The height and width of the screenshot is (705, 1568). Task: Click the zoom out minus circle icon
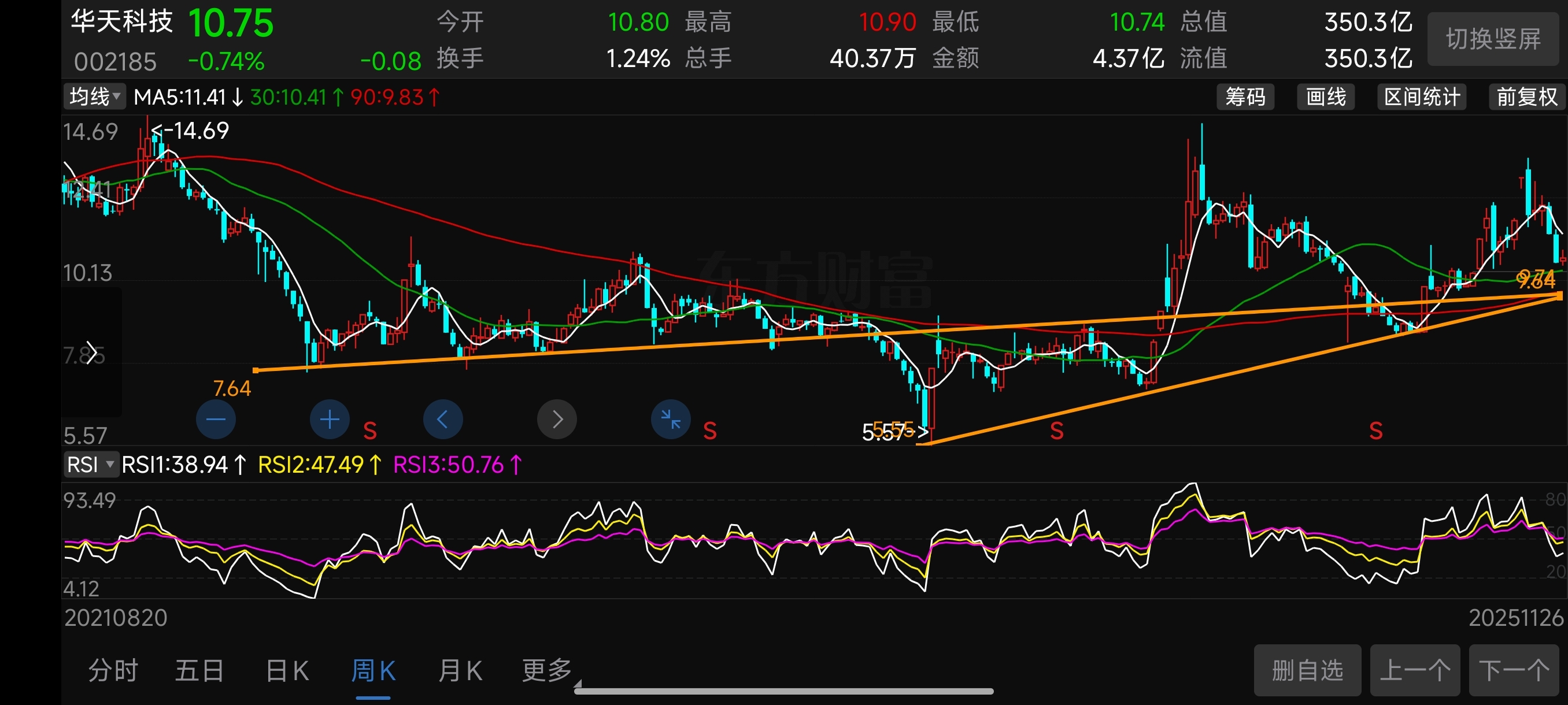(216, 419)
